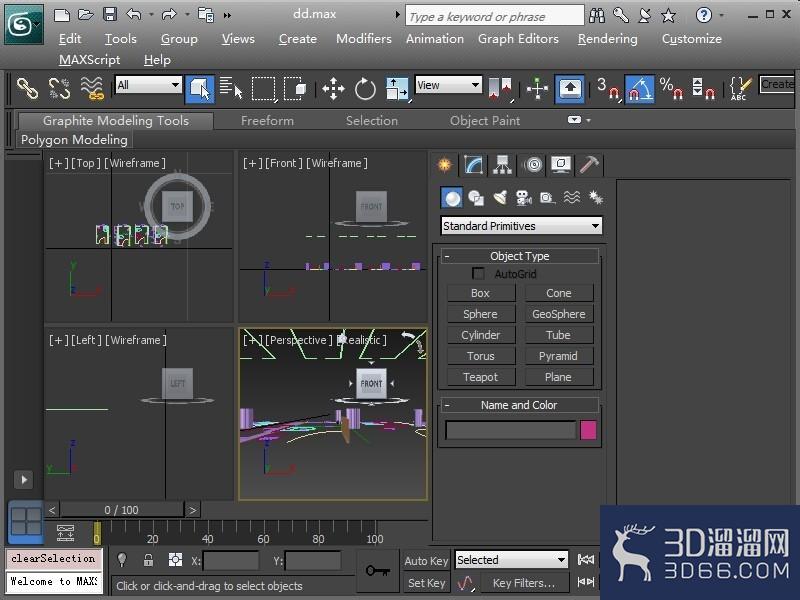
Task: Create a new scene file icon
Action: tap(62, 15)
